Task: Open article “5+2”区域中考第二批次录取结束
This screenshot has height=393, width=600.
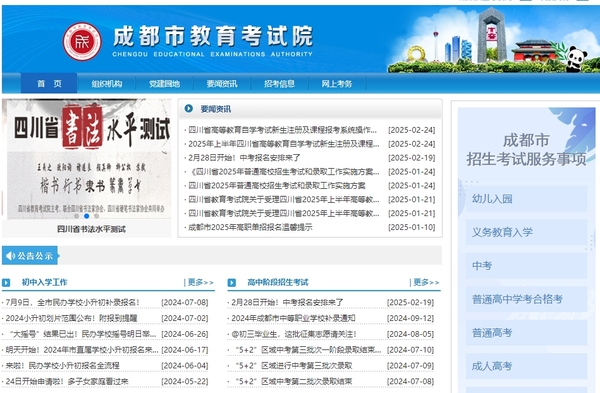Action: tap(292, 382)
